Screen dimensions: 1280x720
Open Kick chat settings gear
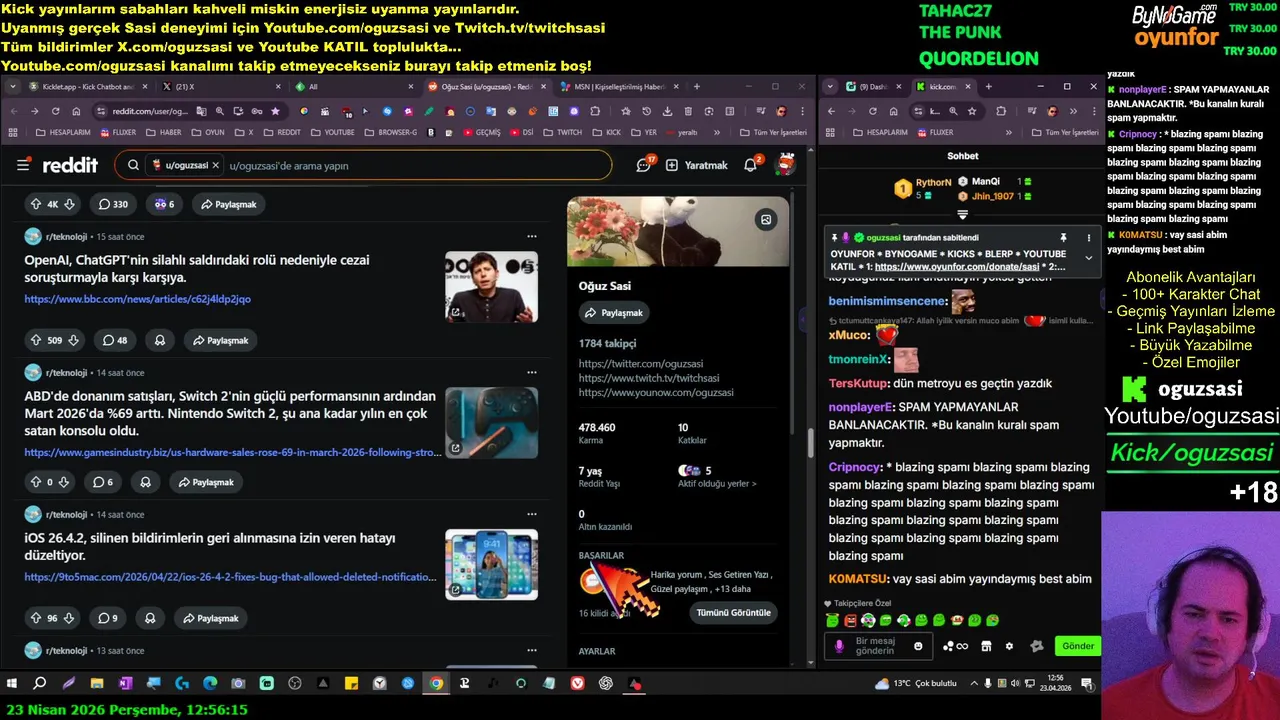point(1009,646)
